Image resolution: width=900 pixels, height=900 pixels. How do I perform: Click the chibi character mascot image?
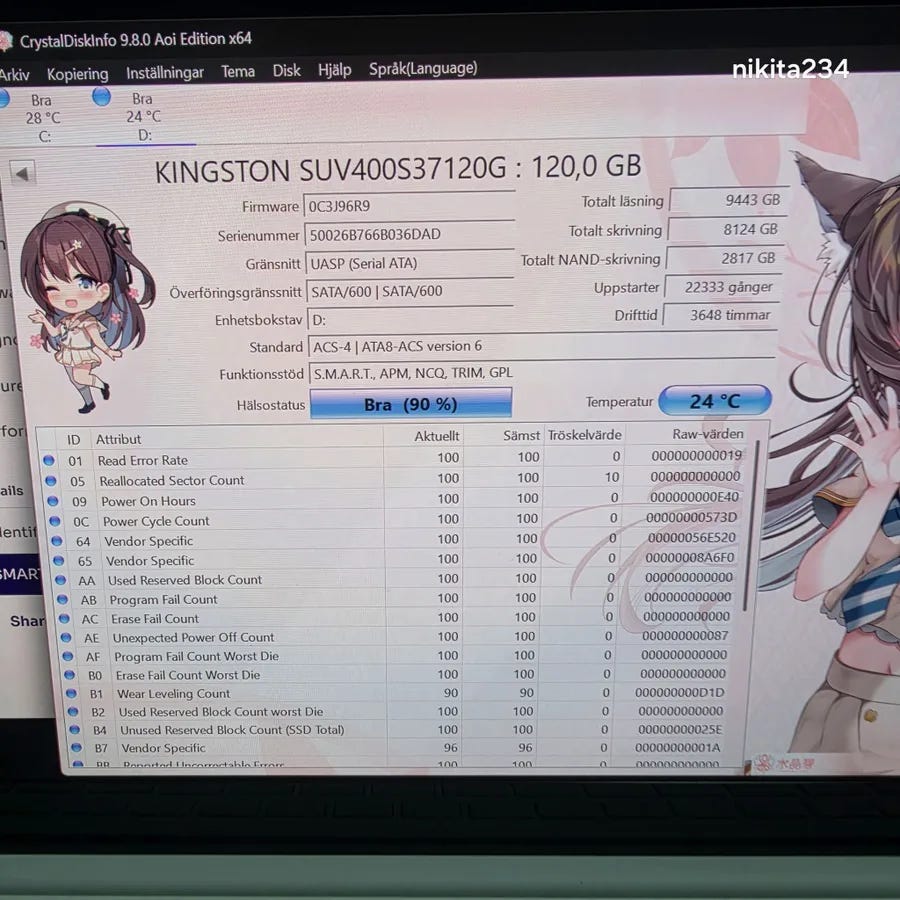pos(86,307)
